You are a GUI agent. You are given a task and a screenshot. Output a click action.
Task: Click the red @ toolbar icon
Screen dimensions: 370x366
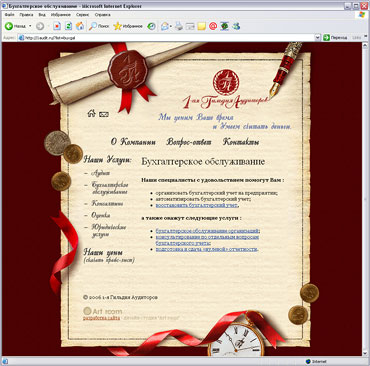[213, 26]
